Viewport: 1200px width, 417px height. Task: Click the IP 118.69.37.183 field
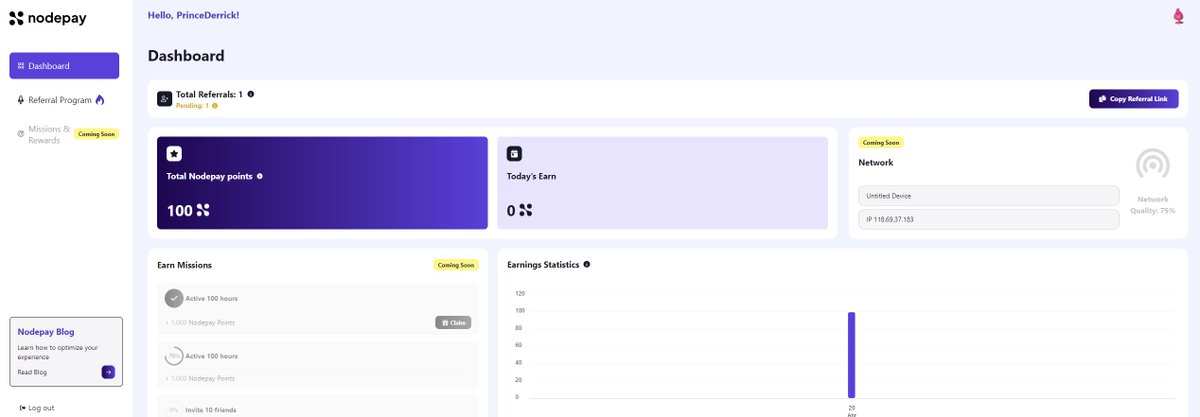click(988, 219)
